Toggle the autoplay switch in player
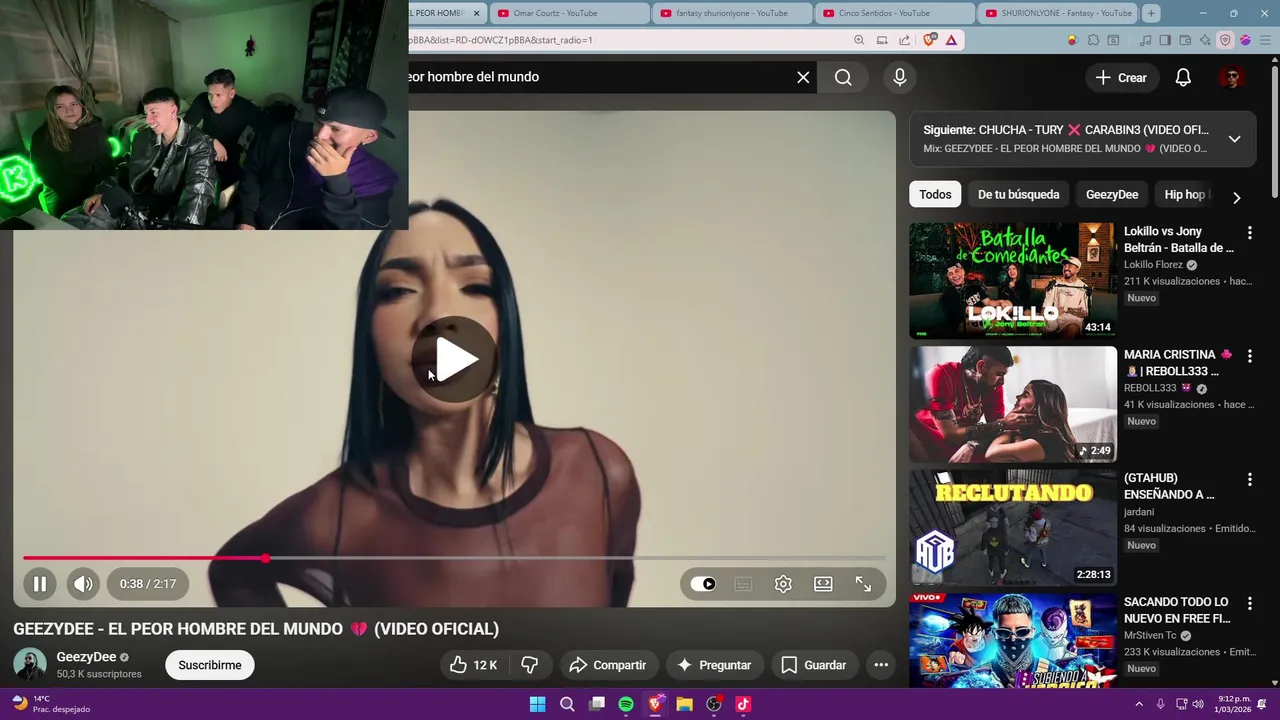The image size is (1280, 720). coord(704,584)
